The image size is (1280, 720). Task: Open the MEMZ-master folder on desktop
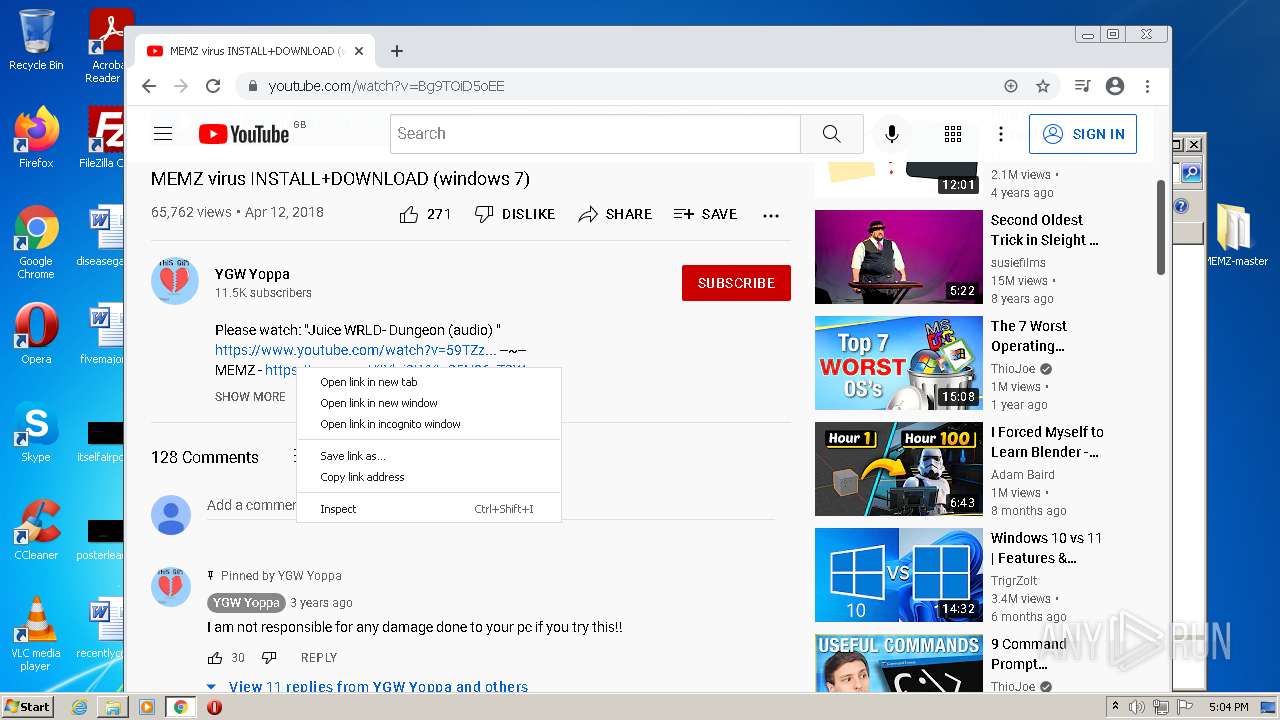point(1236,235)
